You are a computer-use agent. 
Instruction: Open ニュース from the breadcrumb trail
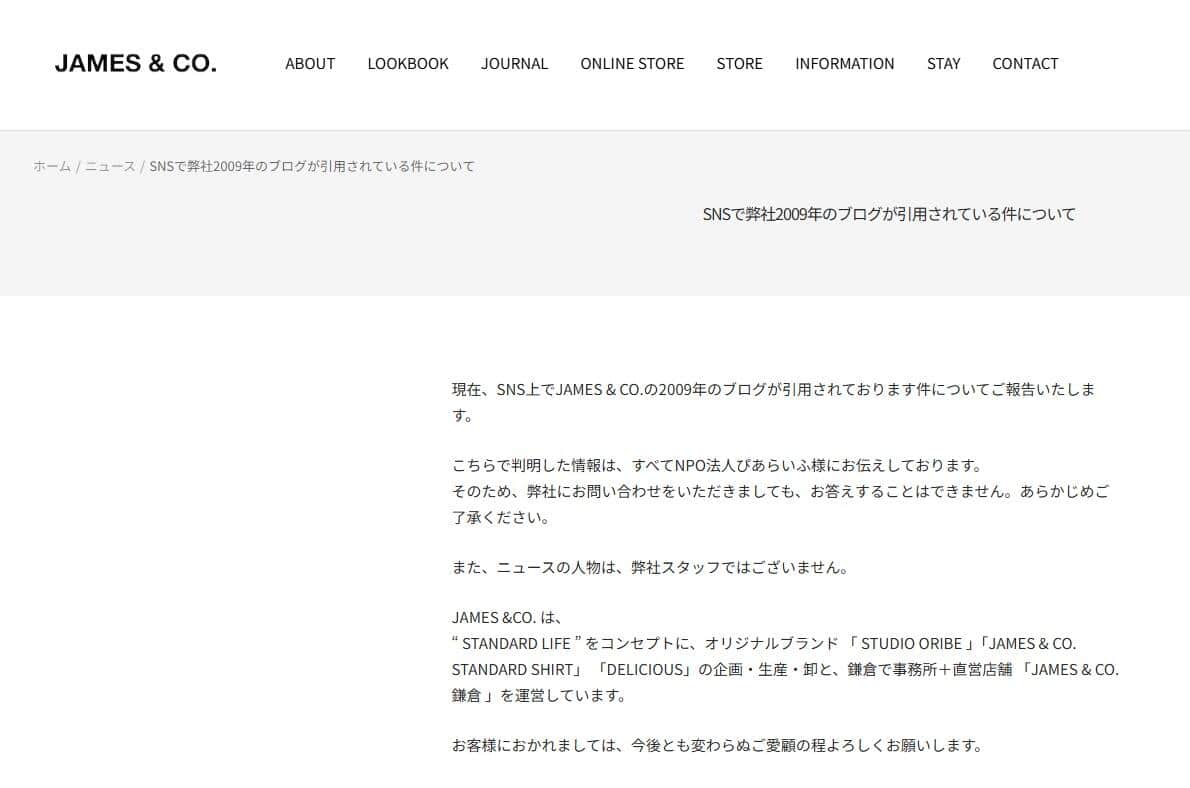coord(112,166)
